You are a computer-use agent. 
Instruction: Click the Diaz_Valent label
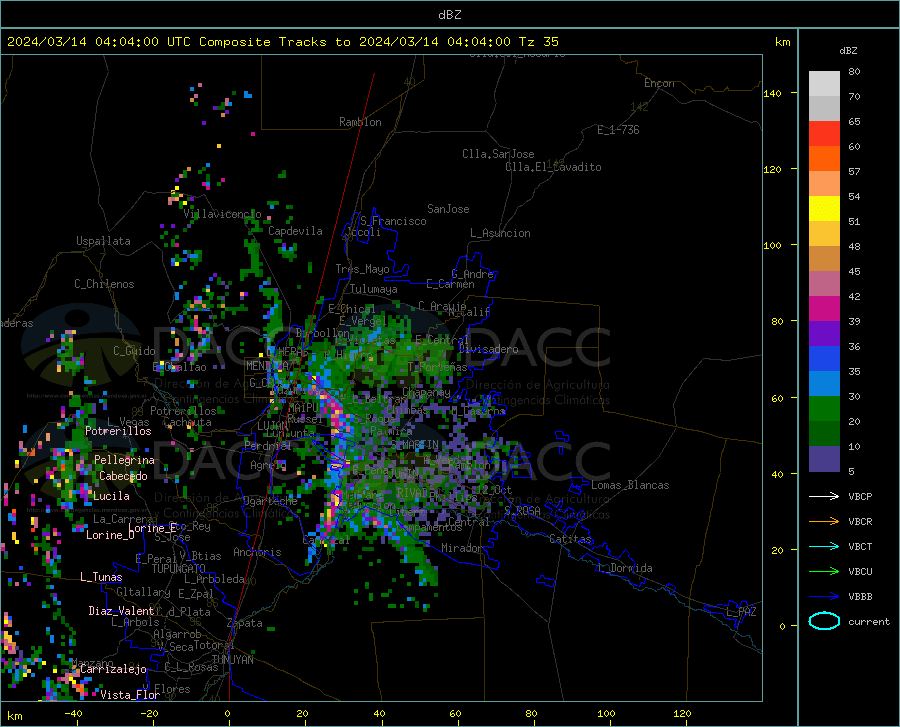click(x=121, y=611)
